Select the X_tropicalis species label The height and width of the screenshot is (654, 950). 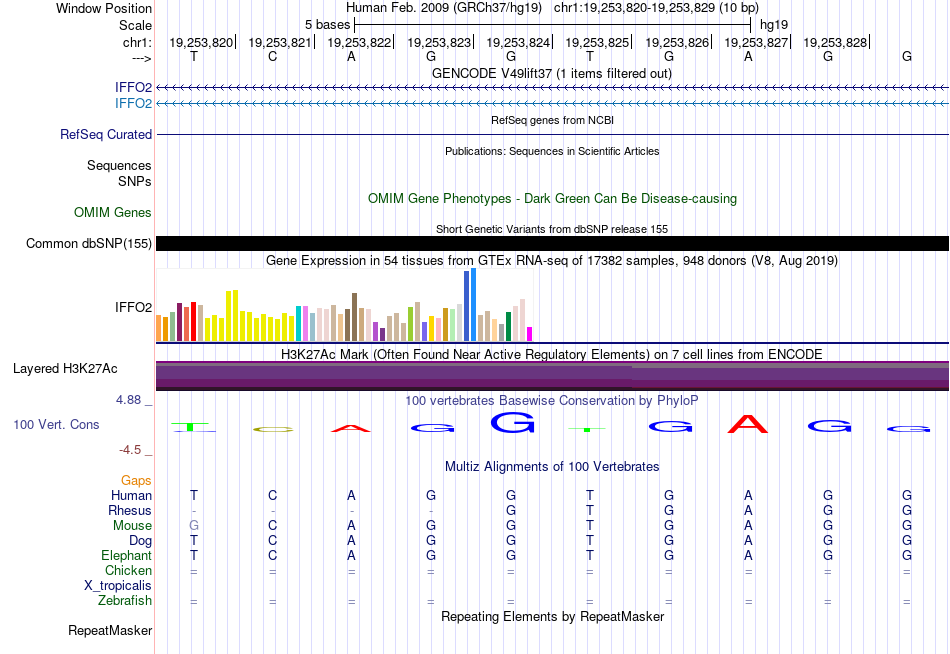[x=118, y=586]
